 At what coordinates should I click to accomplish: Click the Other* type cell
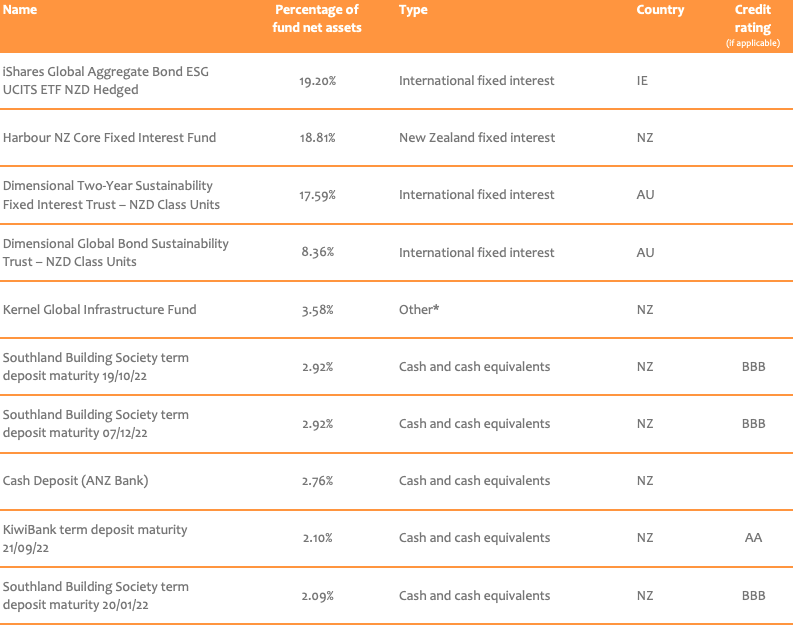tap(419, 310)
